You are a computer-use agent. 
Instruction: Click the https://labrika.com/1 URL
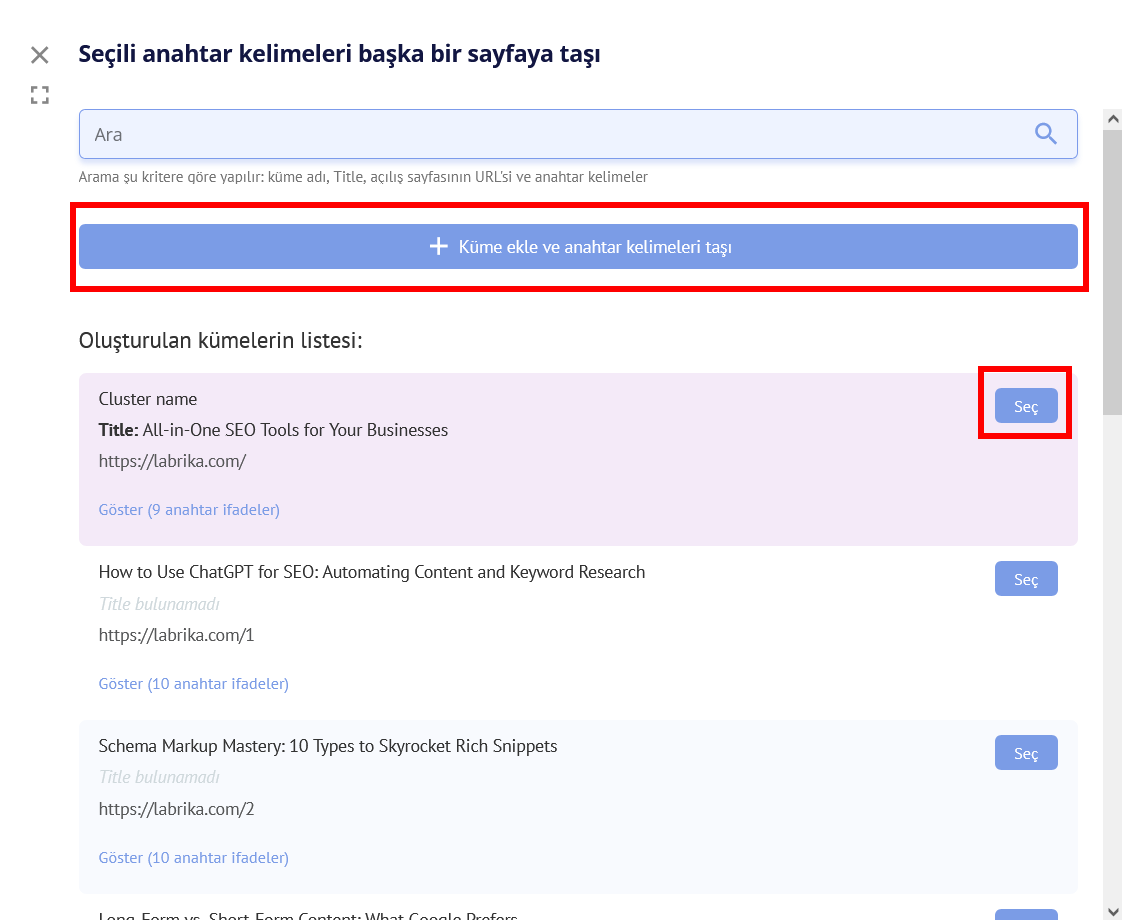176,635
